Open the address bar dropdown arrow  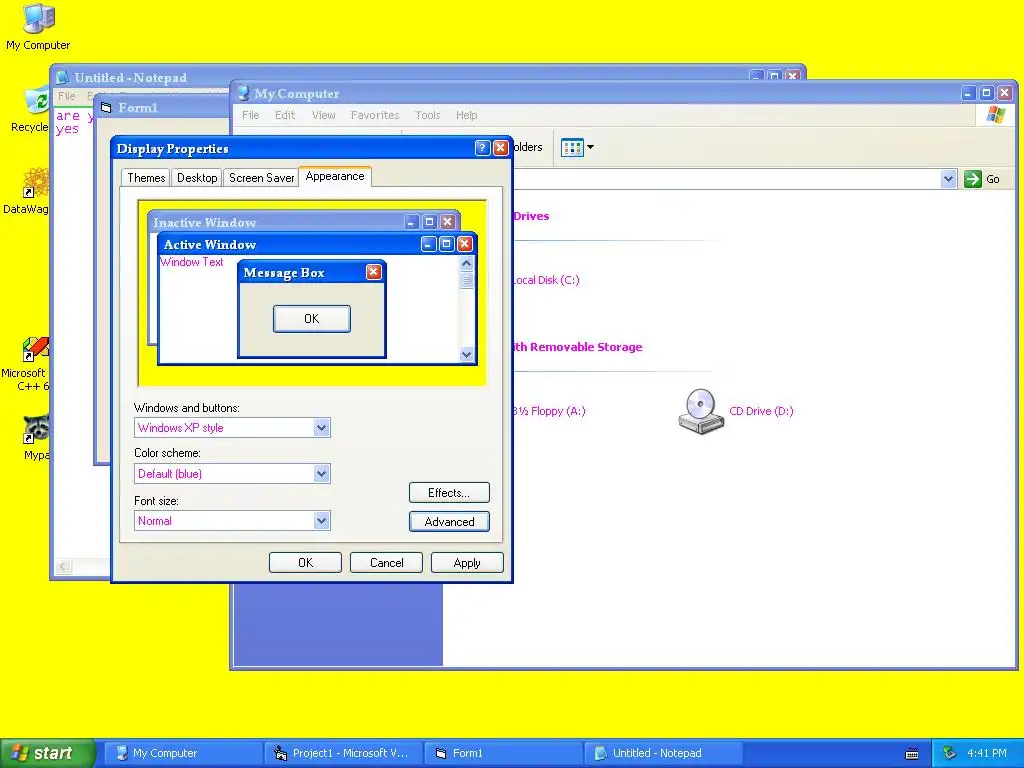(x=948, y=179)
